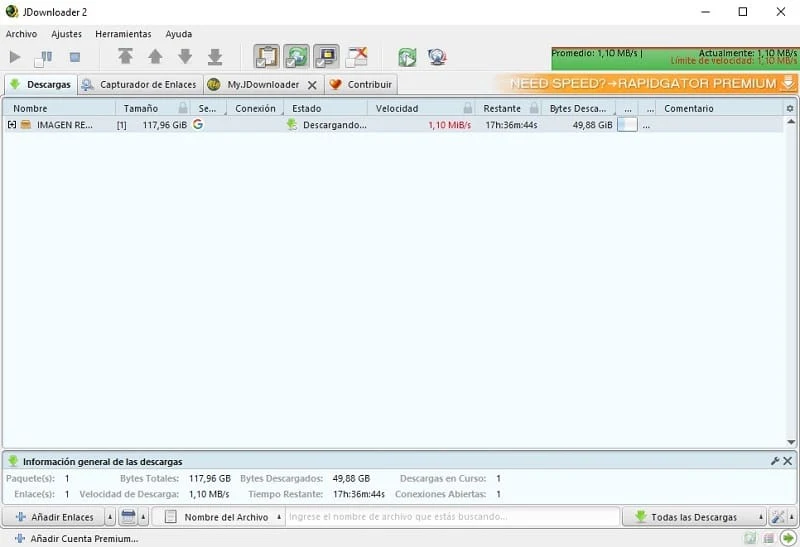Expand Añadir Enlaces dropdown arrow

[110, 517]
